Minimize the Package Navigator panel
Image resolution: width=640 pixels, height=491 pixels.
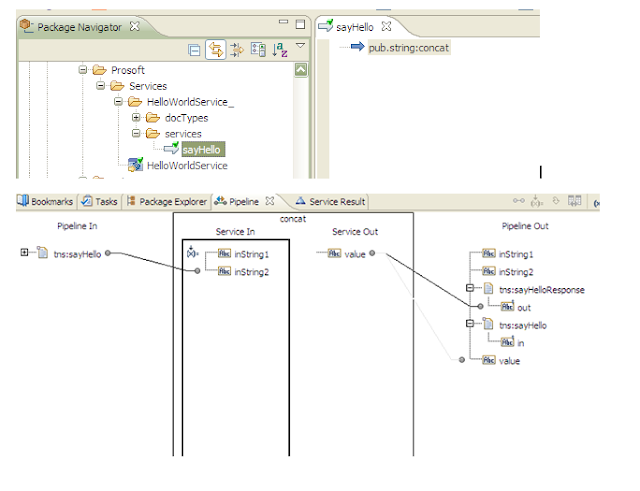tap(283, 22)
